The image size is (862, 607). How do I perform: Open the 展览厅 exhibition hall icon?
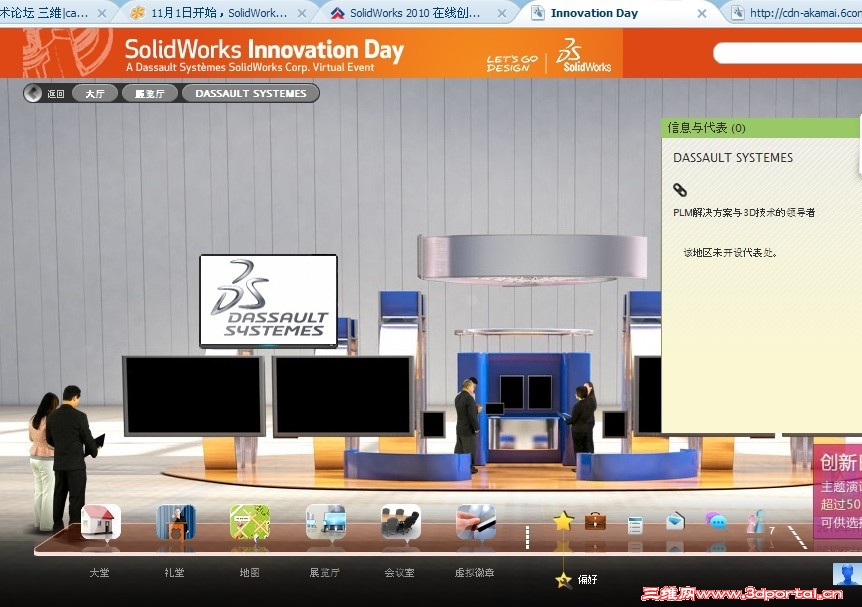coord(325,522)
